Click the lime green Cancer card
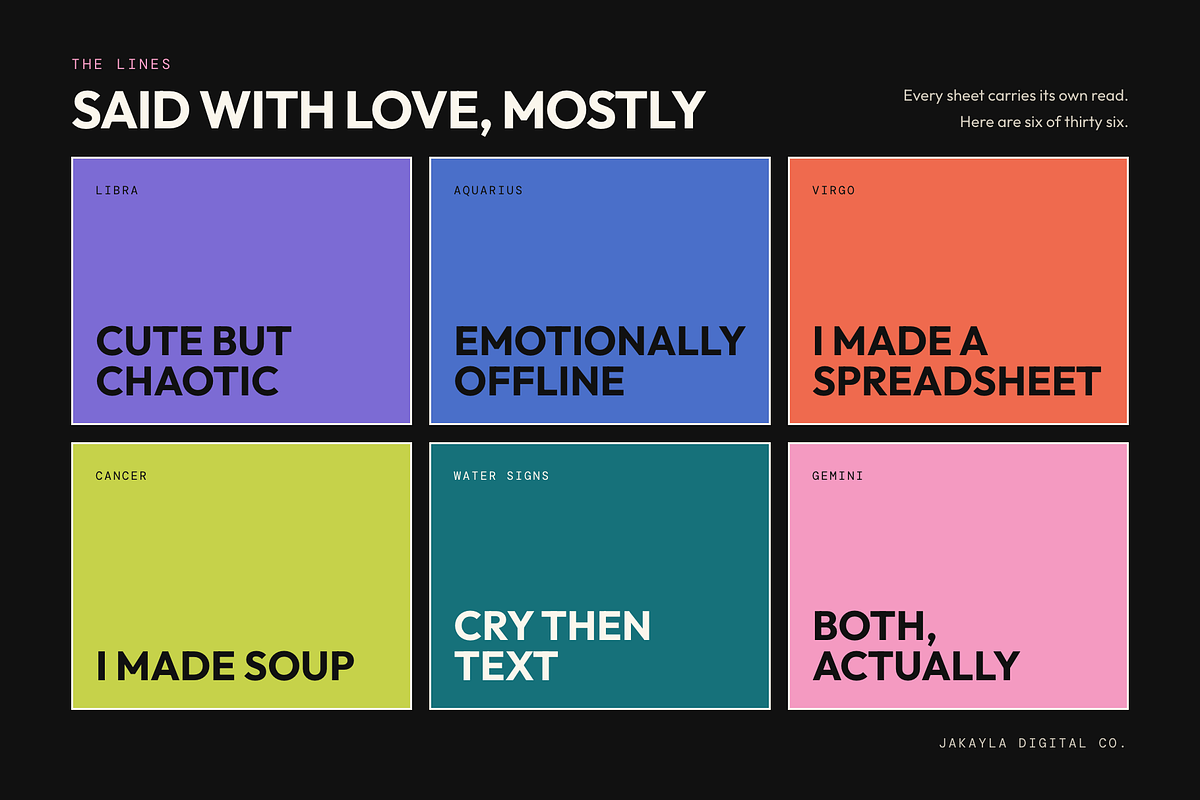The width and height of the screenshot is (1200, 800). [241, 576]
